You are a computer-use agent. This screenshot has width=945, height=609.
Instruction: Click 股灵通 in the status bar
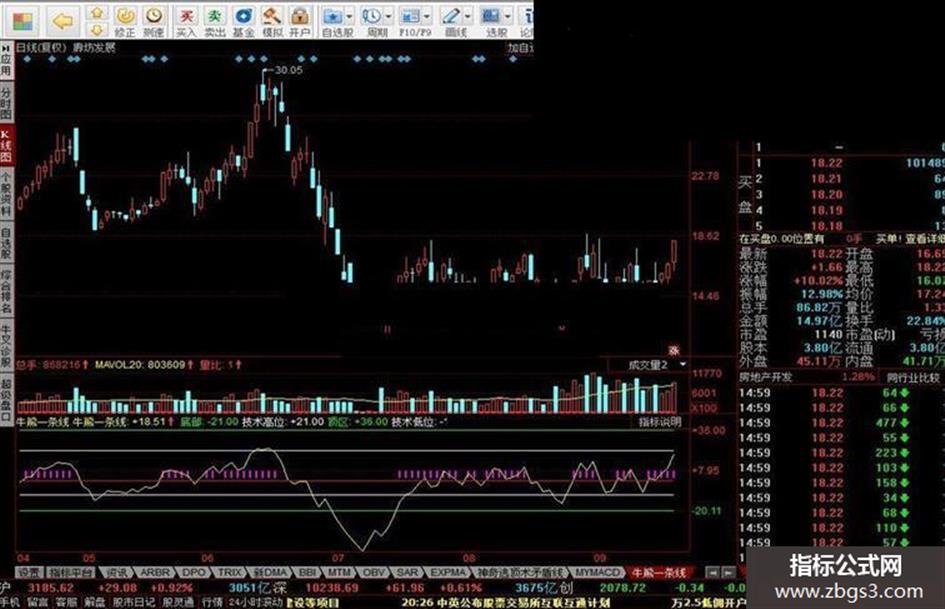178,602
